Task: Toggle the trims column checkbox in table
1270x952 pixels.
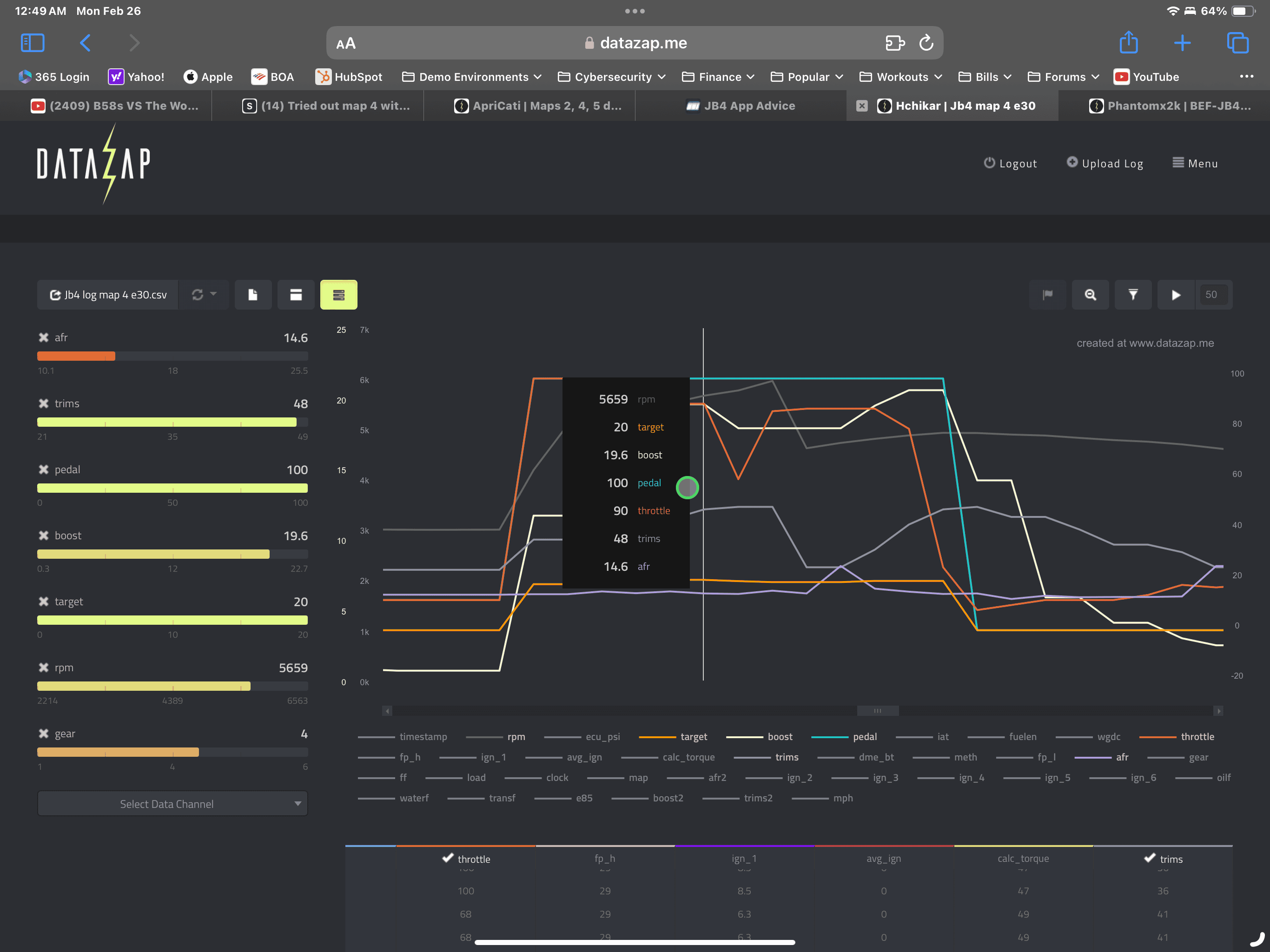Action: point(1150,858)
